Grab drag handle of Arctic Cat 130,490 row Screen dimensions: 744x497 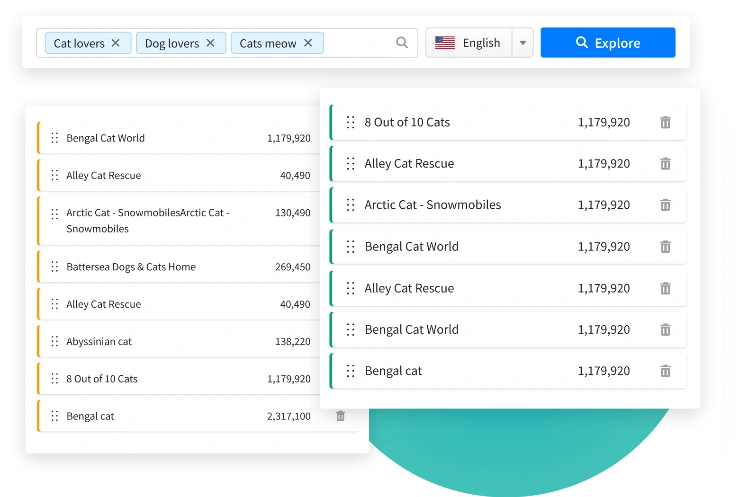(x=55, y=213)
